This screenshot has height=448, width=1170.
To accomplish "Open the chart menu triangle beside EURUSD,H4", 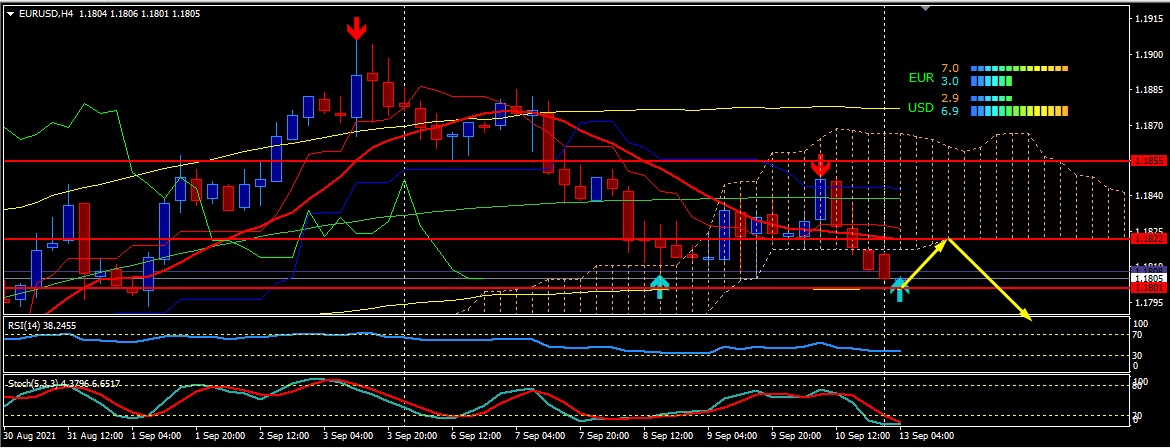I will click(x=10, y=14).
